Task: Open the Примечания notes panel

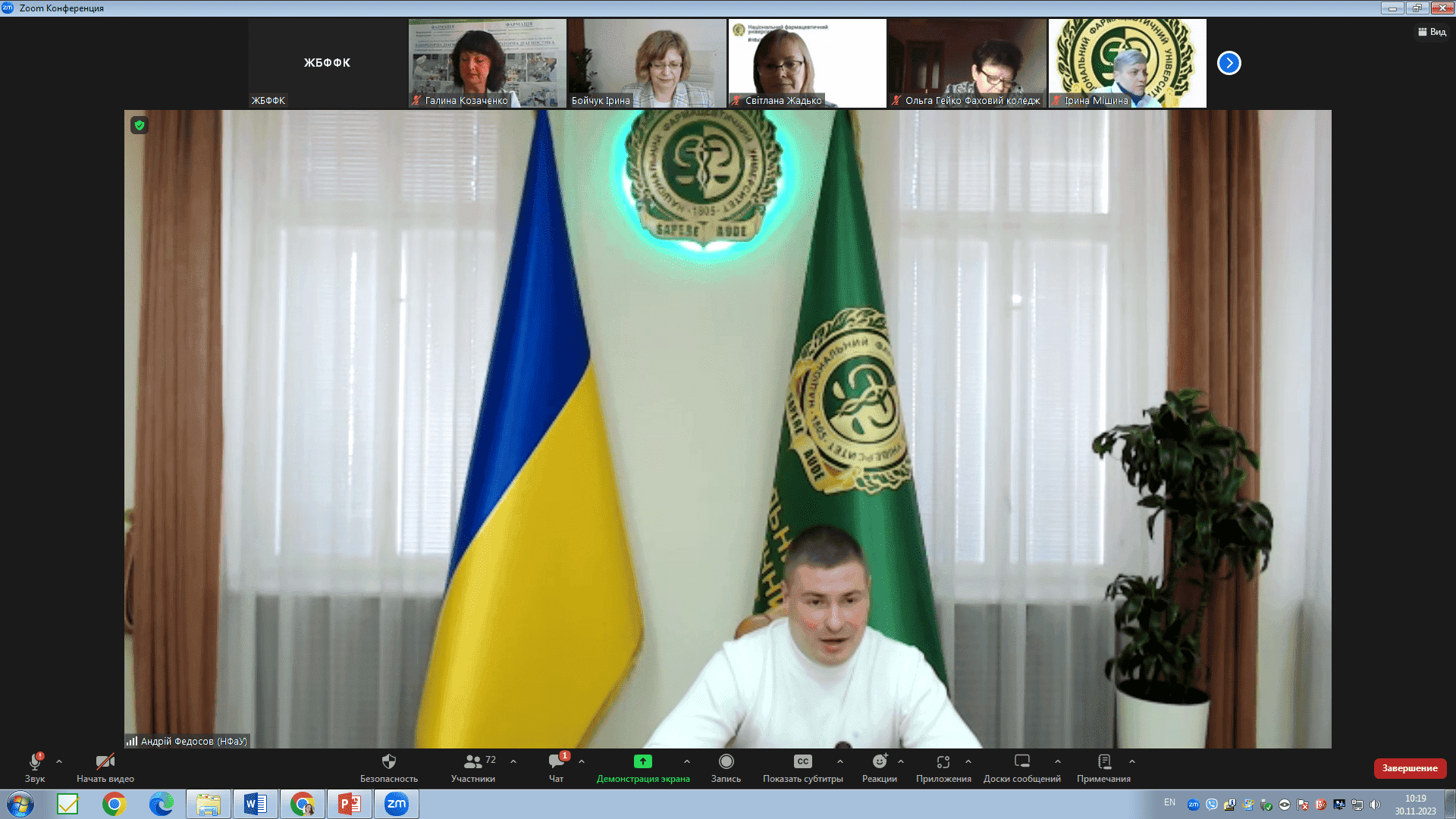Action: point(1104,767)
